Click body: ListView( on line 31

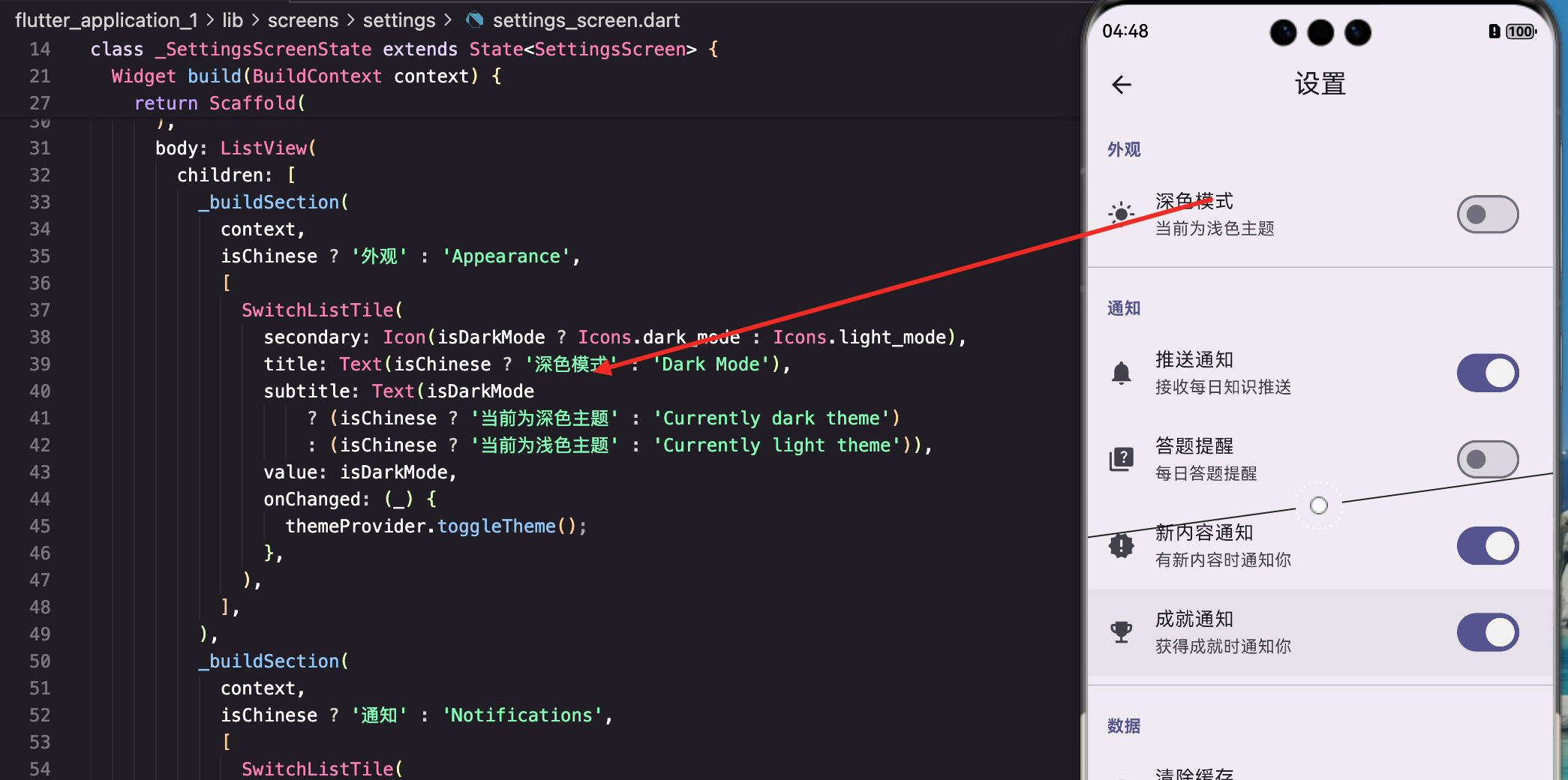pos(236,148)
